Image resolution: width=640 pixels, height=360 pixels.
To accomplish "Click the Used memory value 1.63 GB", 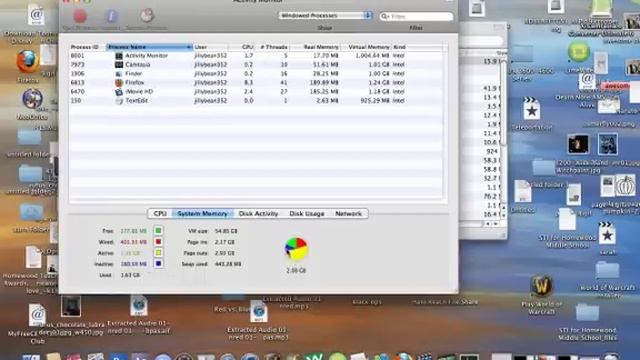I will [x=130, y=275].
